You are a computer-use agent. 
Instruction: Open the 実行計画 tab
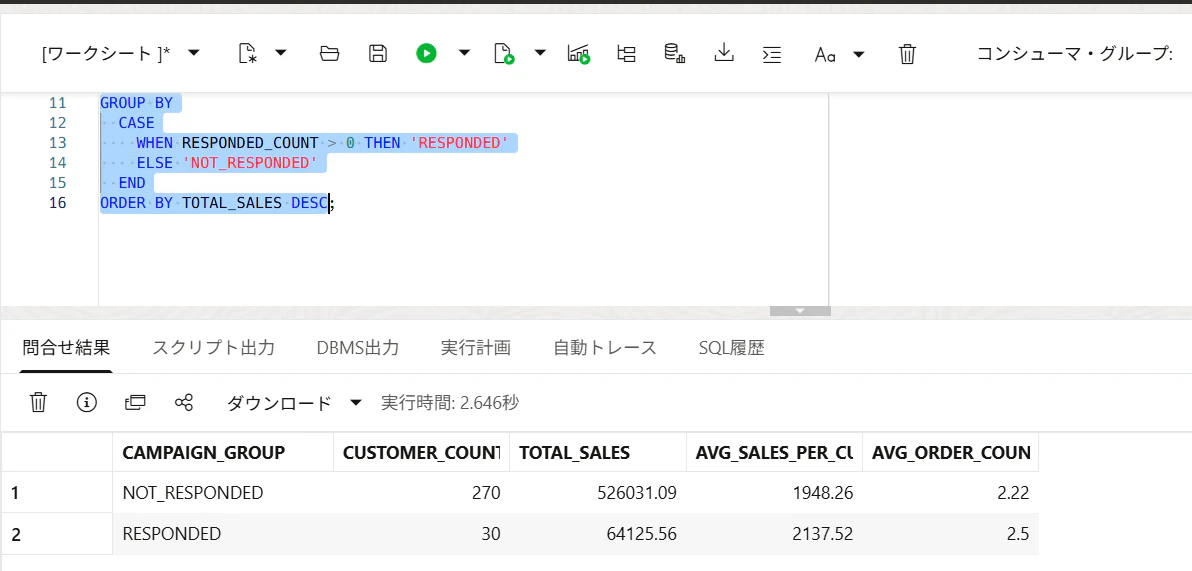pyautogui.click(x=476, y=348)
